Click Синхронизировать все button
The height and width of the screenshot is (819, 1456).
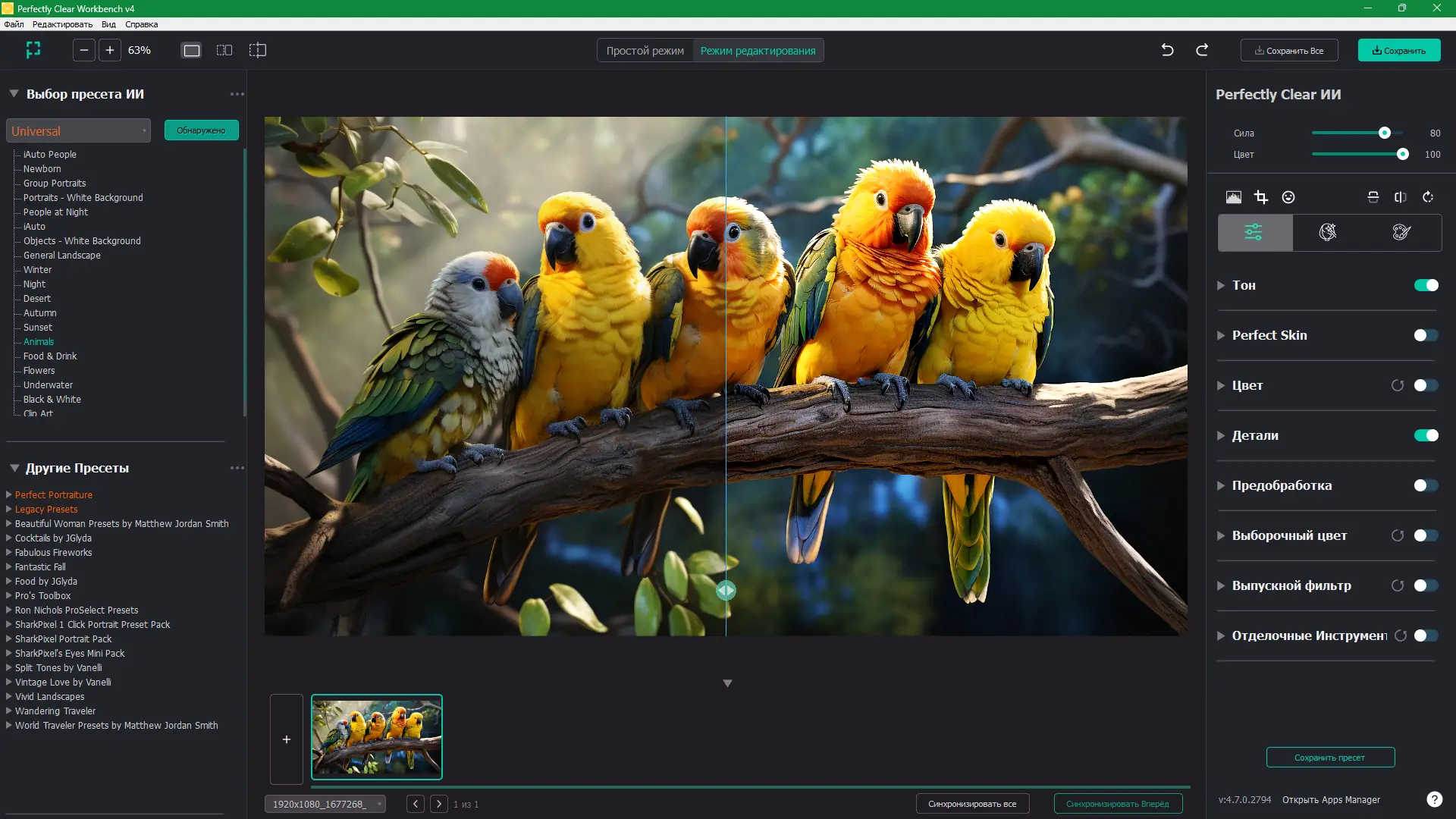pyautogui.click(x=971, y=804)
